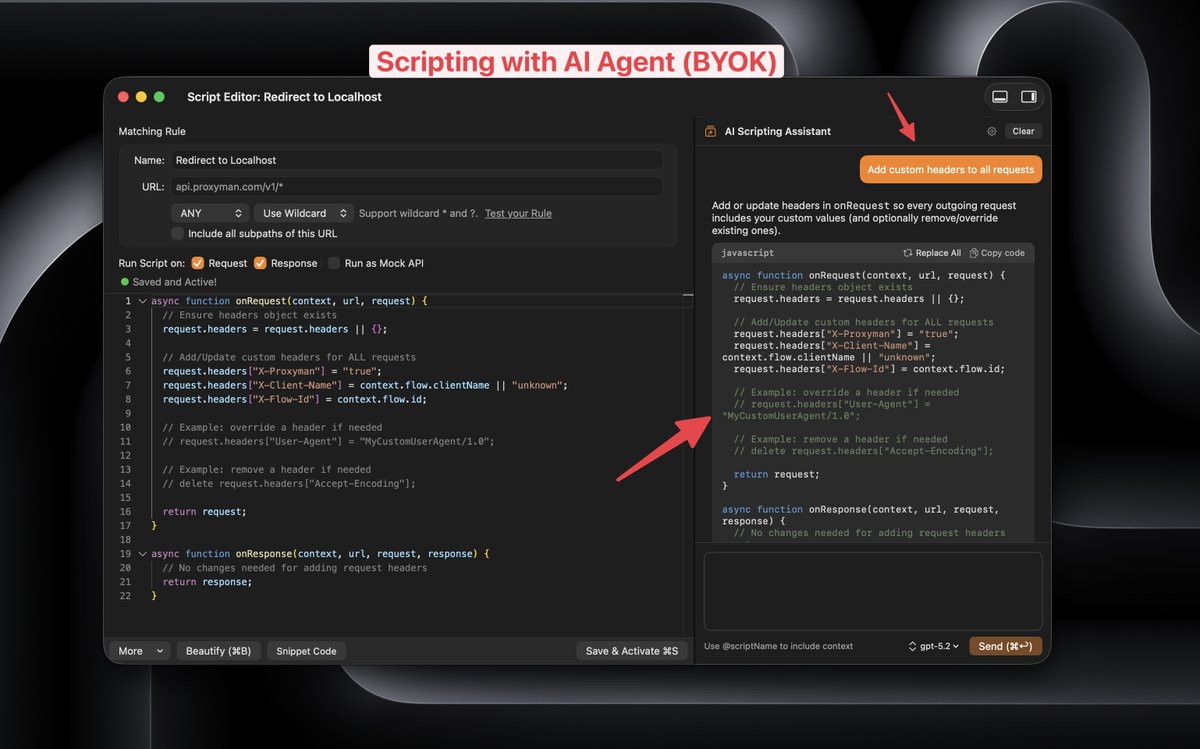Open AI assistant settings gear
This screenshot has width=1200, height=749.
[992, 131]
